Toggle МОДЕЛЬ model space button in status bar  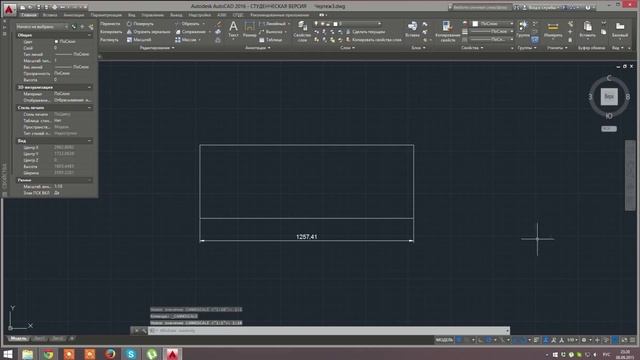tap(444, 340)
